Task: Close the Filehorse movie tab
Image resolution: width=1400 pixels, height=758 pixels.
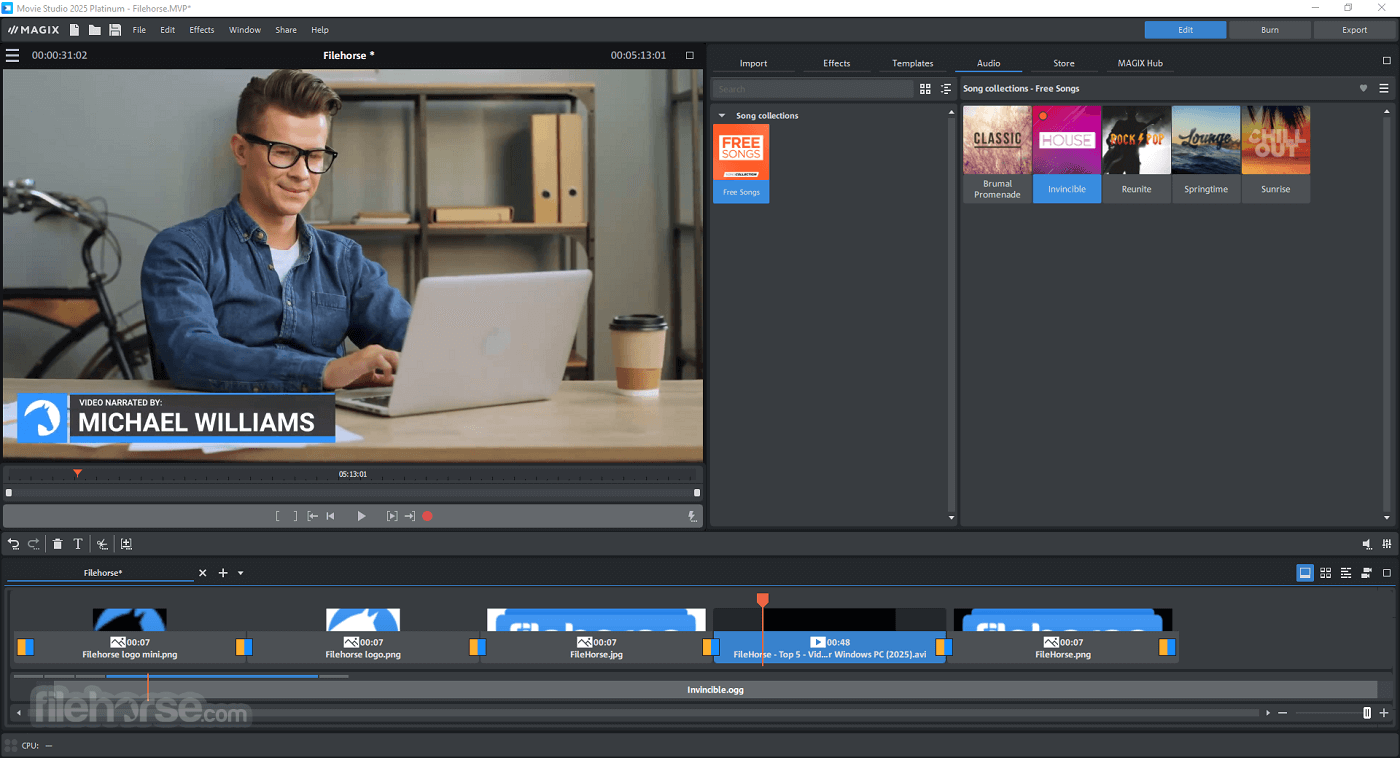Action: point(203,573)
